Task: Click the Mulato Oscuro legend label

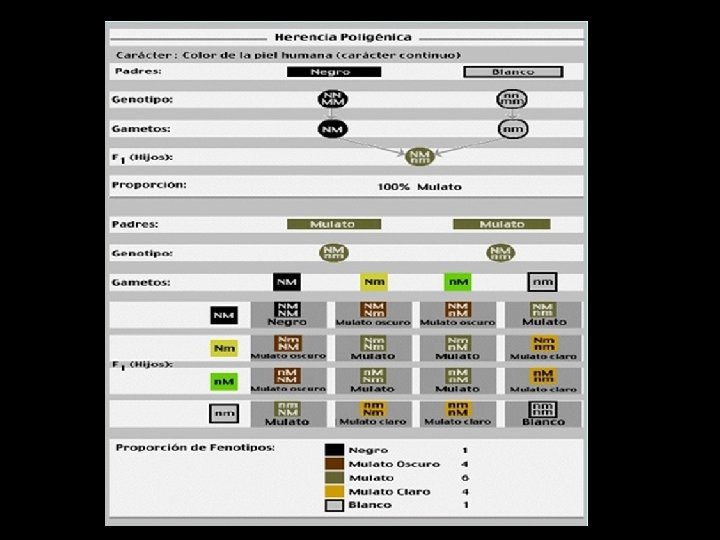Action: pyautogui.click(x=394, y=464)
